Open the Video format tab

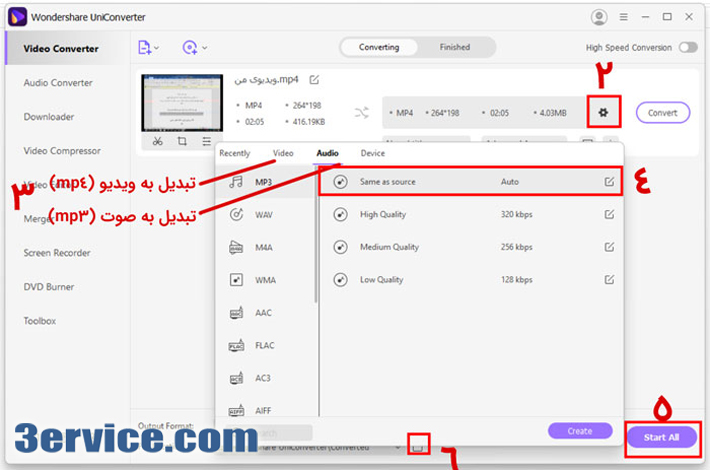tap(283, 153)
